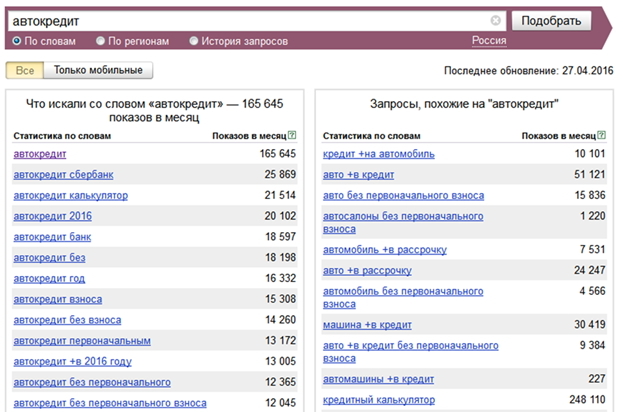Open 'авто без первоначального взноса' link
623x412 pixels.
[x=403, y=195]
